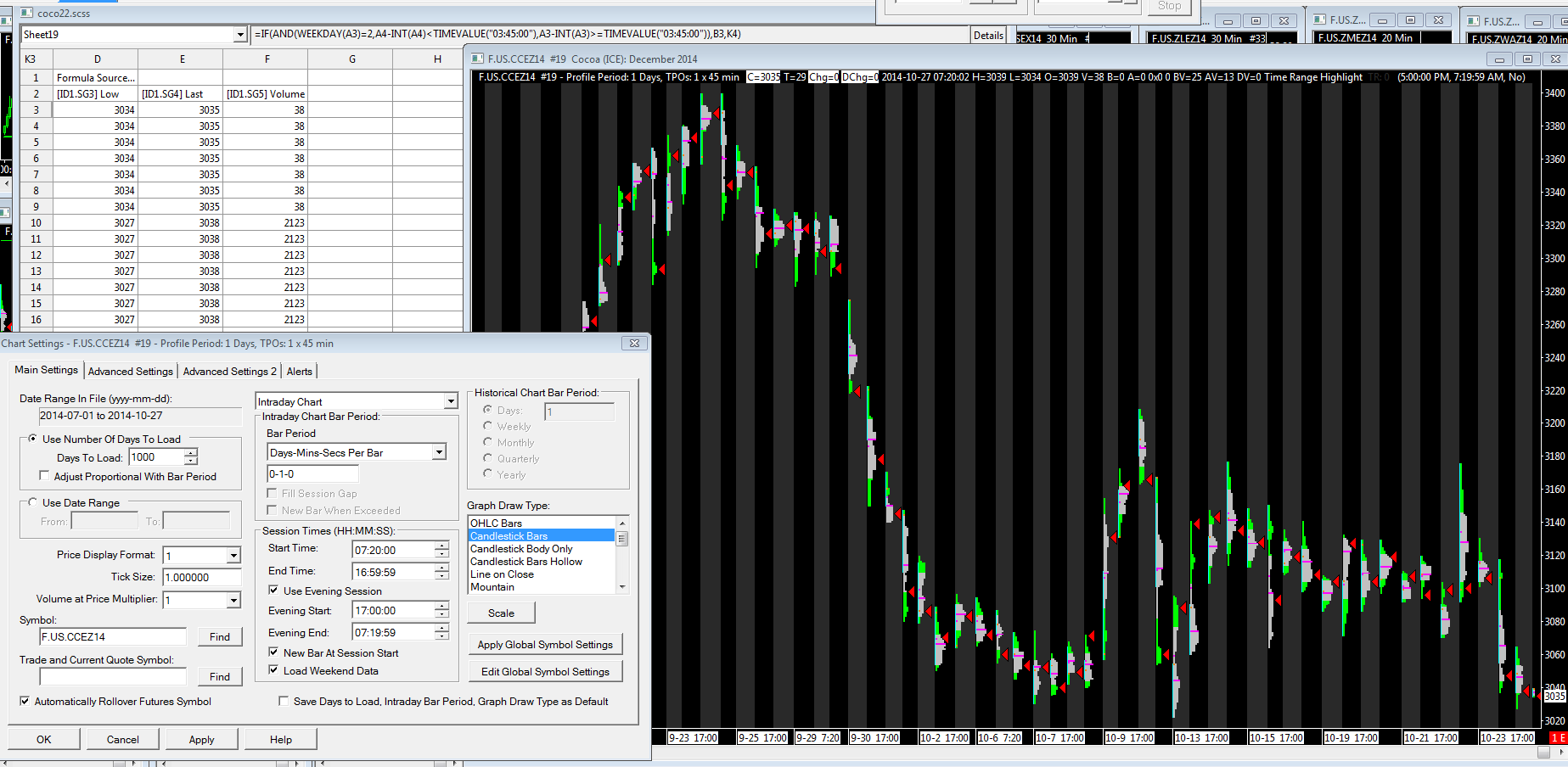The image size is (1568, 767).
Task: Open the Intraday Chart type dropdown
Action: [x=451, y=401]
